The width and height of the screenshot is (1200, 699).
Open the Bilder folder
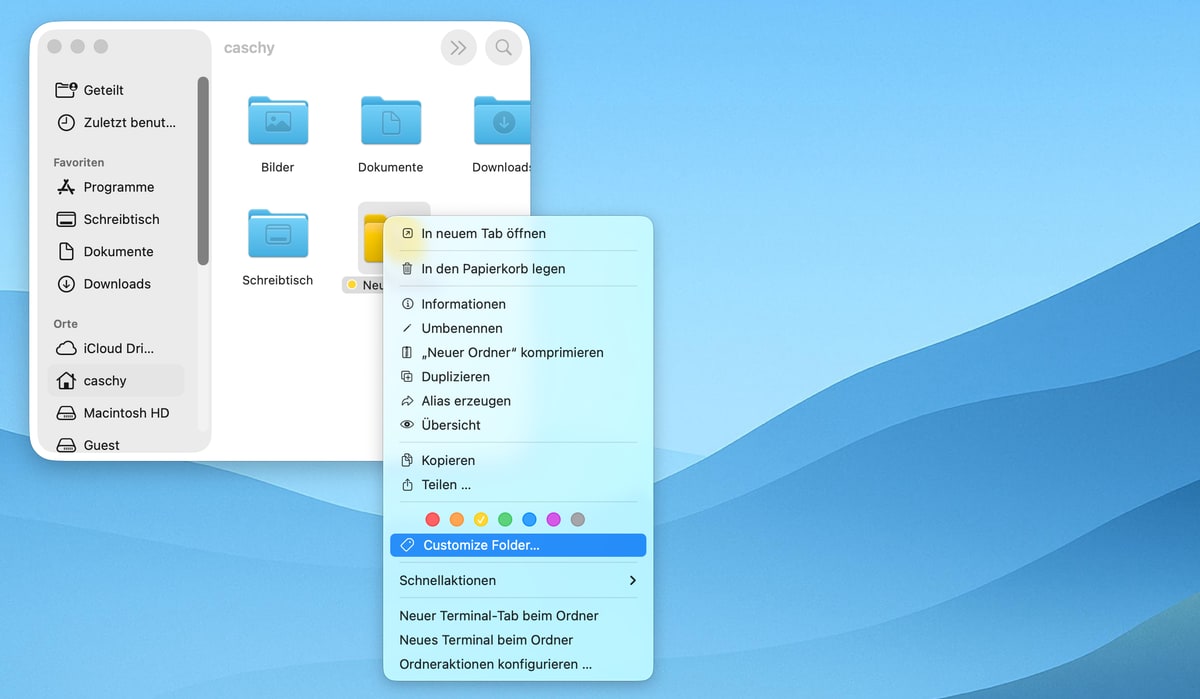[278, 122]
